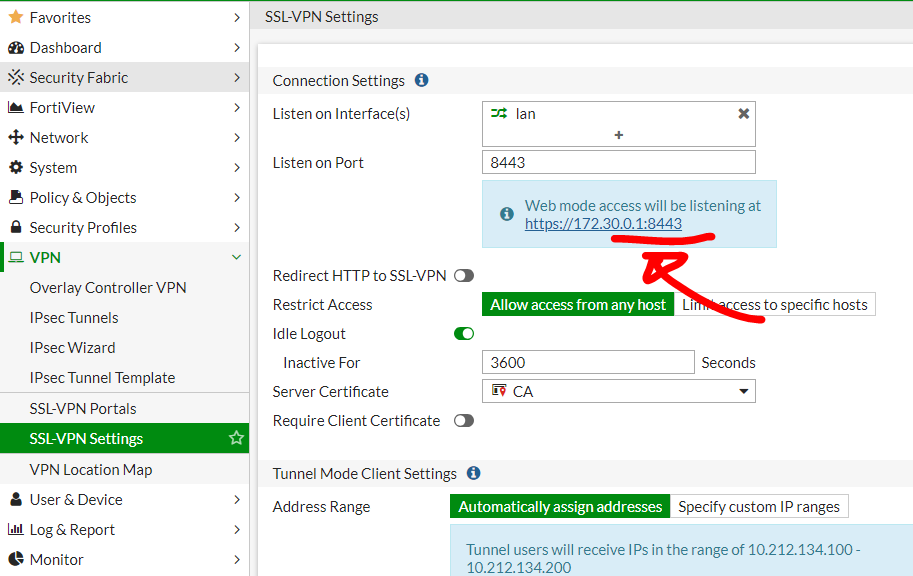The height and width of the screenshot is (576, 913).
Task: Expand Security Fabric menu chevron
Action: pyautogui.click(x=236, y=77)
